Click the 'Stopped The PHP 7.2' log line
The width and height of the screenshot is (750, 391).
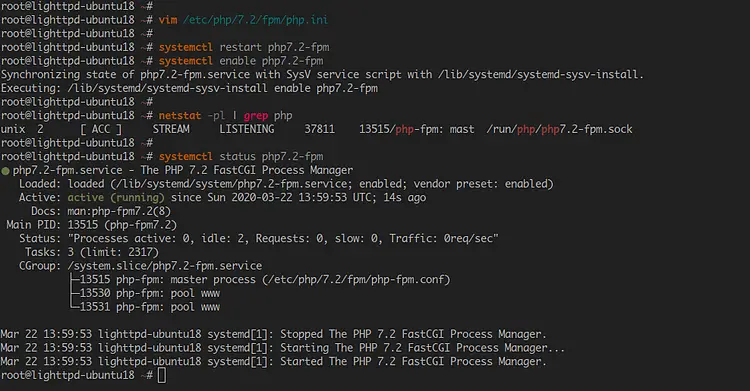pos(273,334)
